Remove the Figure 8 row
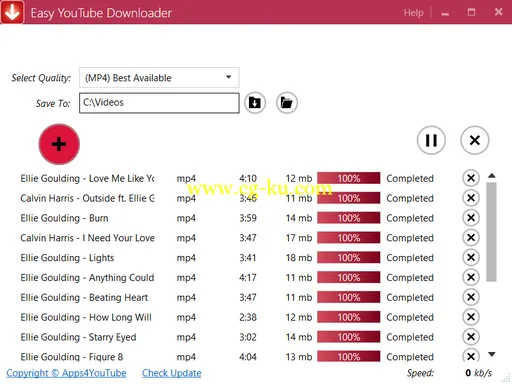Viewport: 512px width, 384px height. pyautogui.click(x=471, y=355)
